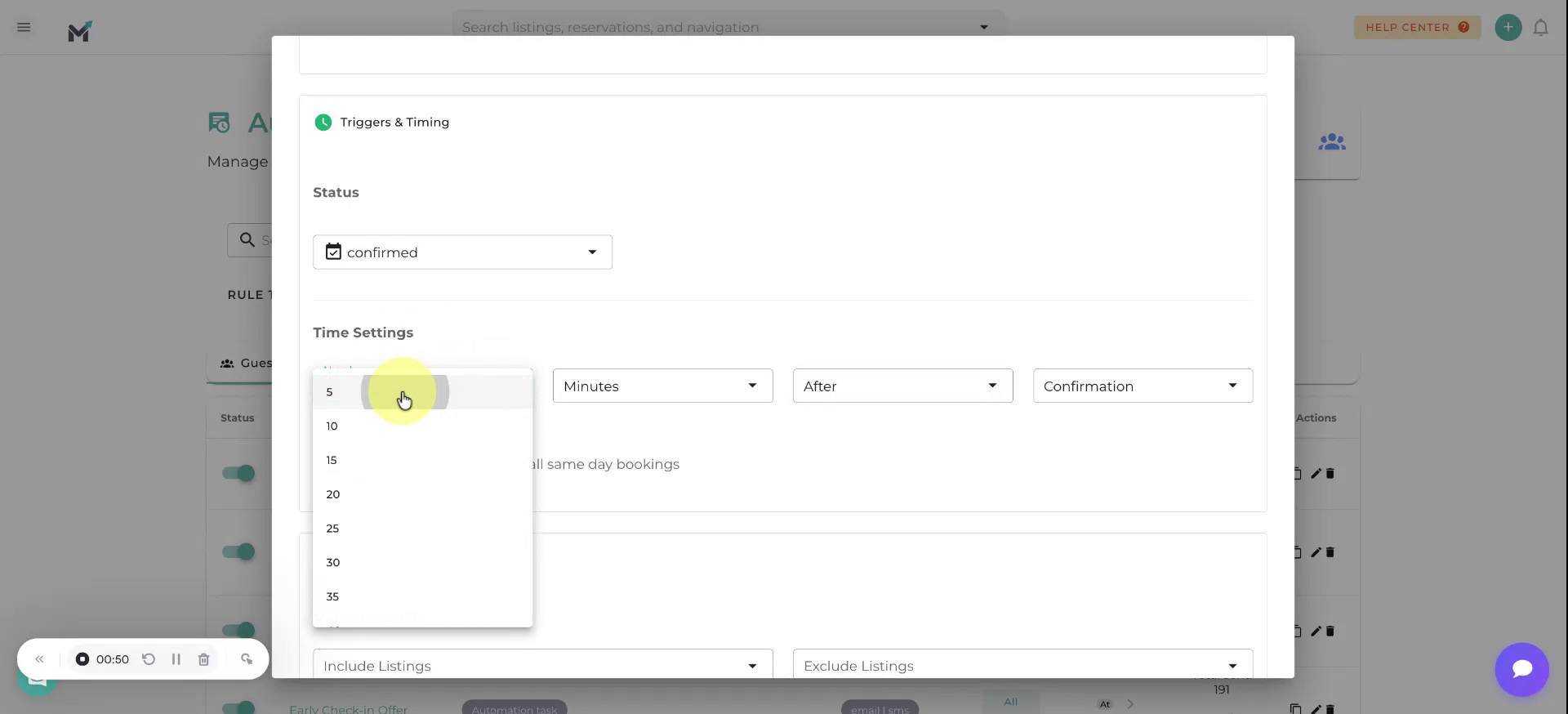Toggle the Early Check-in Offer rule switch

coord(238,707)
